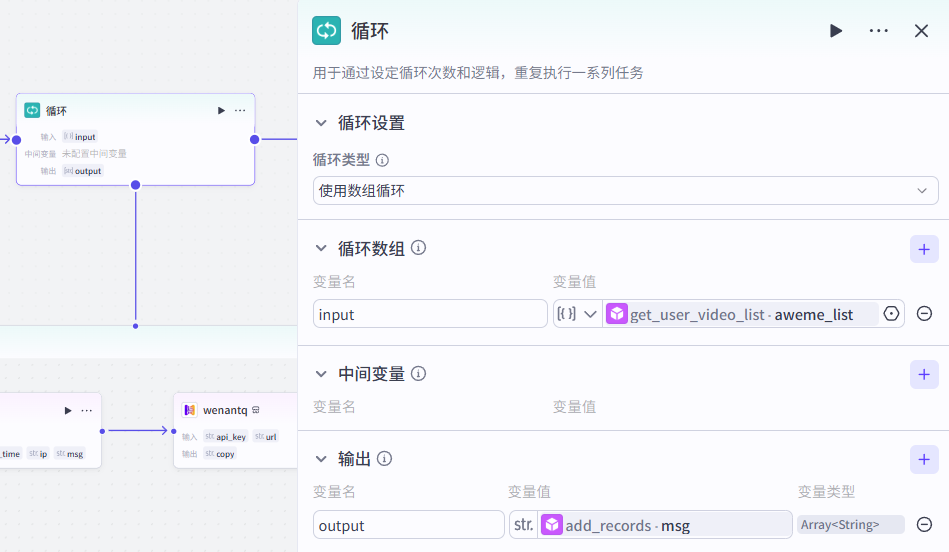This screenshot has width=949, height=552.
Task: Click the ip tag on lower-left node
Action: point(38,454)
